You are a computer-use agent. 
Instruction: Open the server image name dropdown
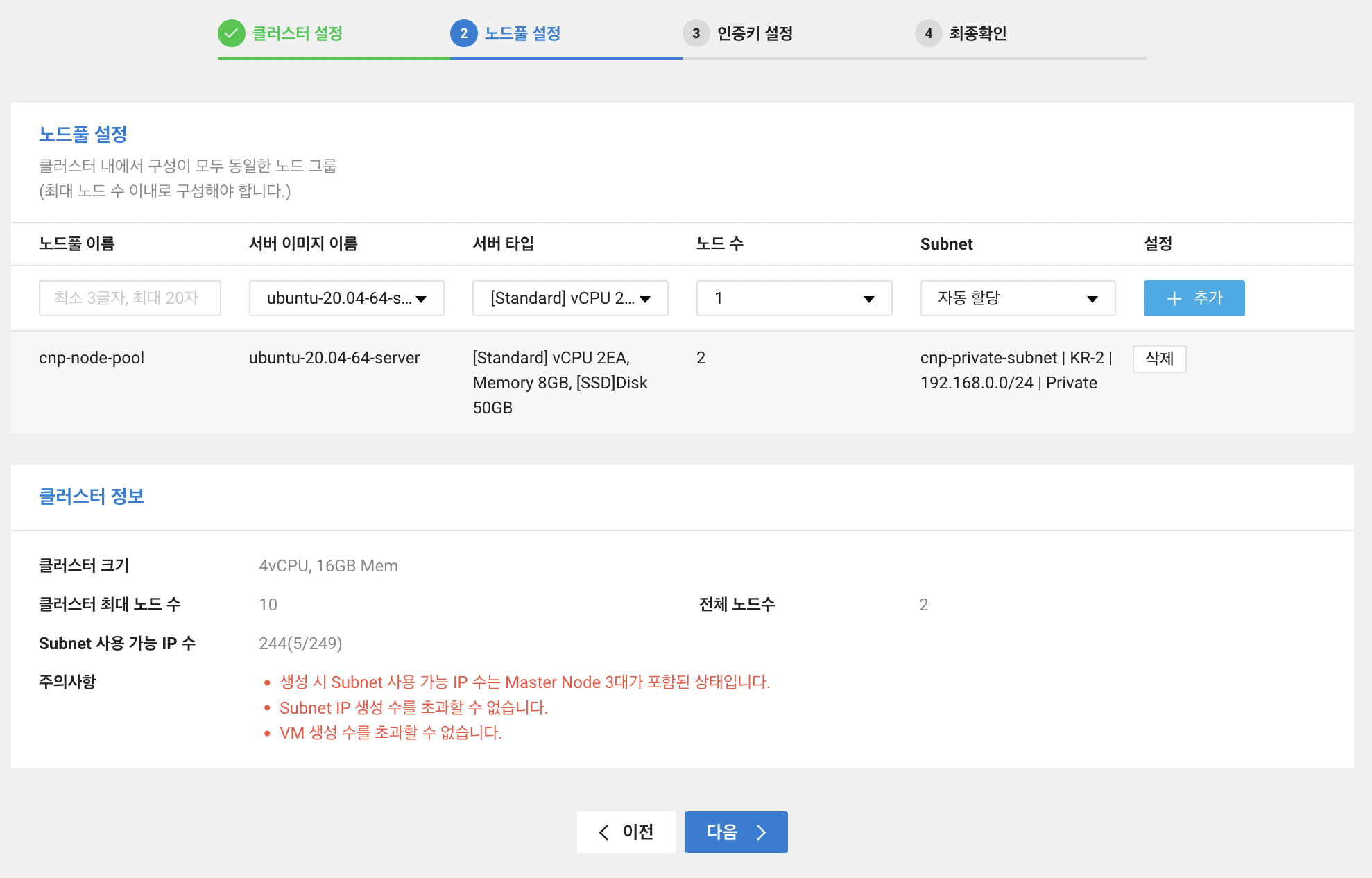(346, 298)
